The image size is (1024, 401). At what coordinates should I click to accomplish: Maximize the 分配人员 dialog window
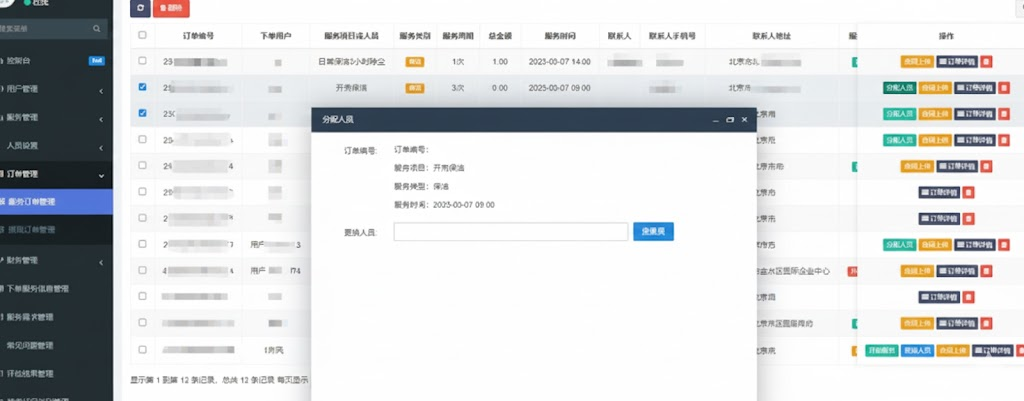point(730,120)
